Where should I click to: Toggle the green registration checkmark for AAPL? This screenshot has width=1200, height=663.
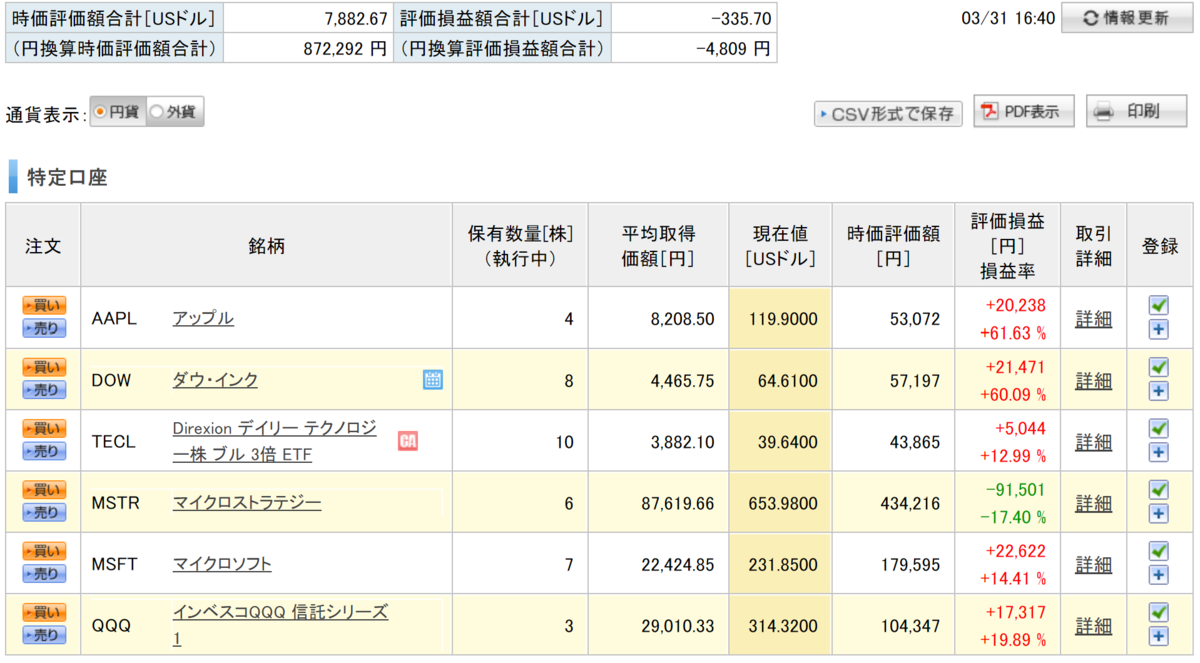(x=1159, y=306)
